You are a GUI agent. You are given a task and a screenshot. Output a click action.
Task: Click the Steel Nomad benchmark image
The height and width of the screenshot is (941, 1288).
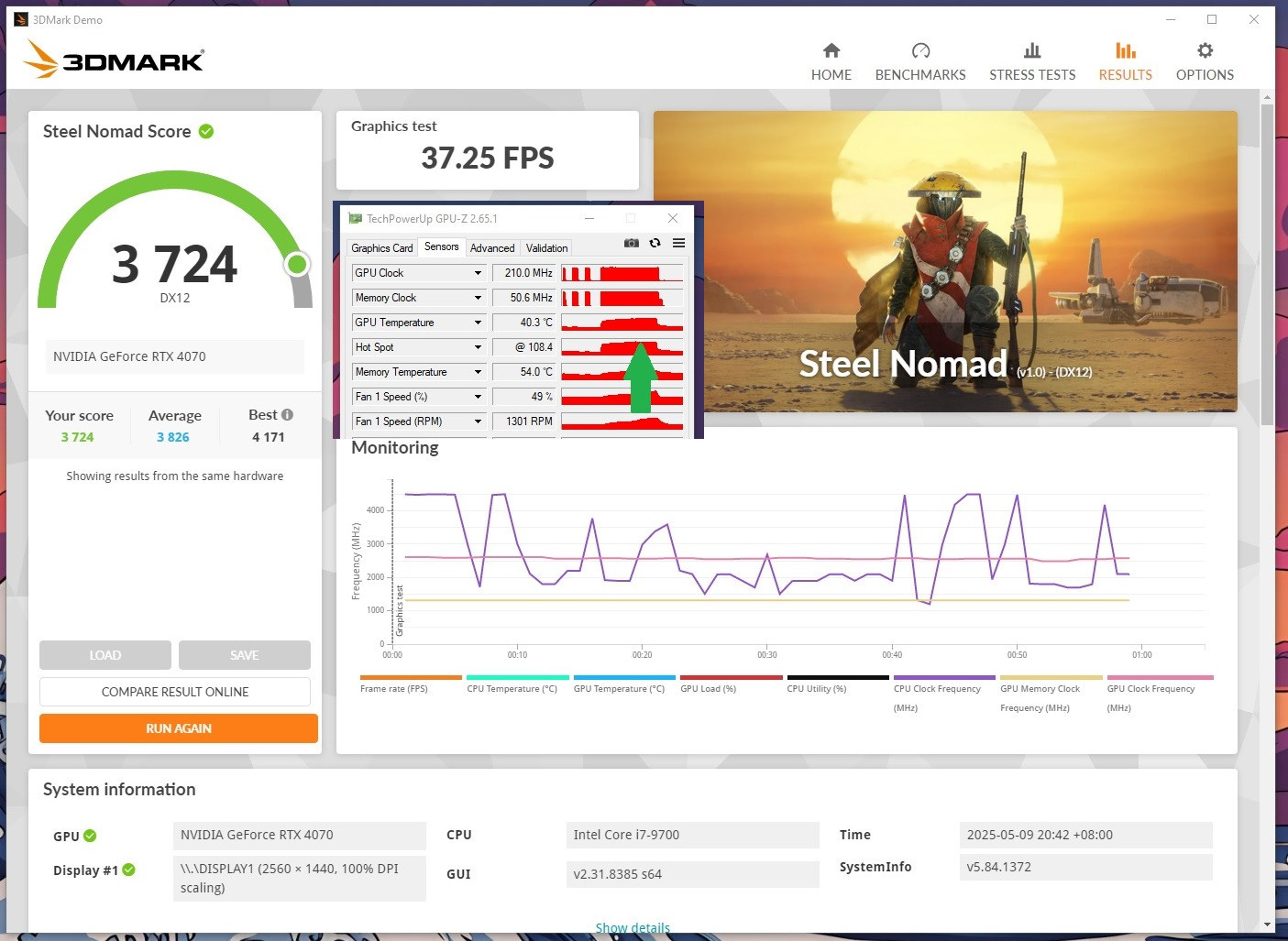tap(944, 261)
